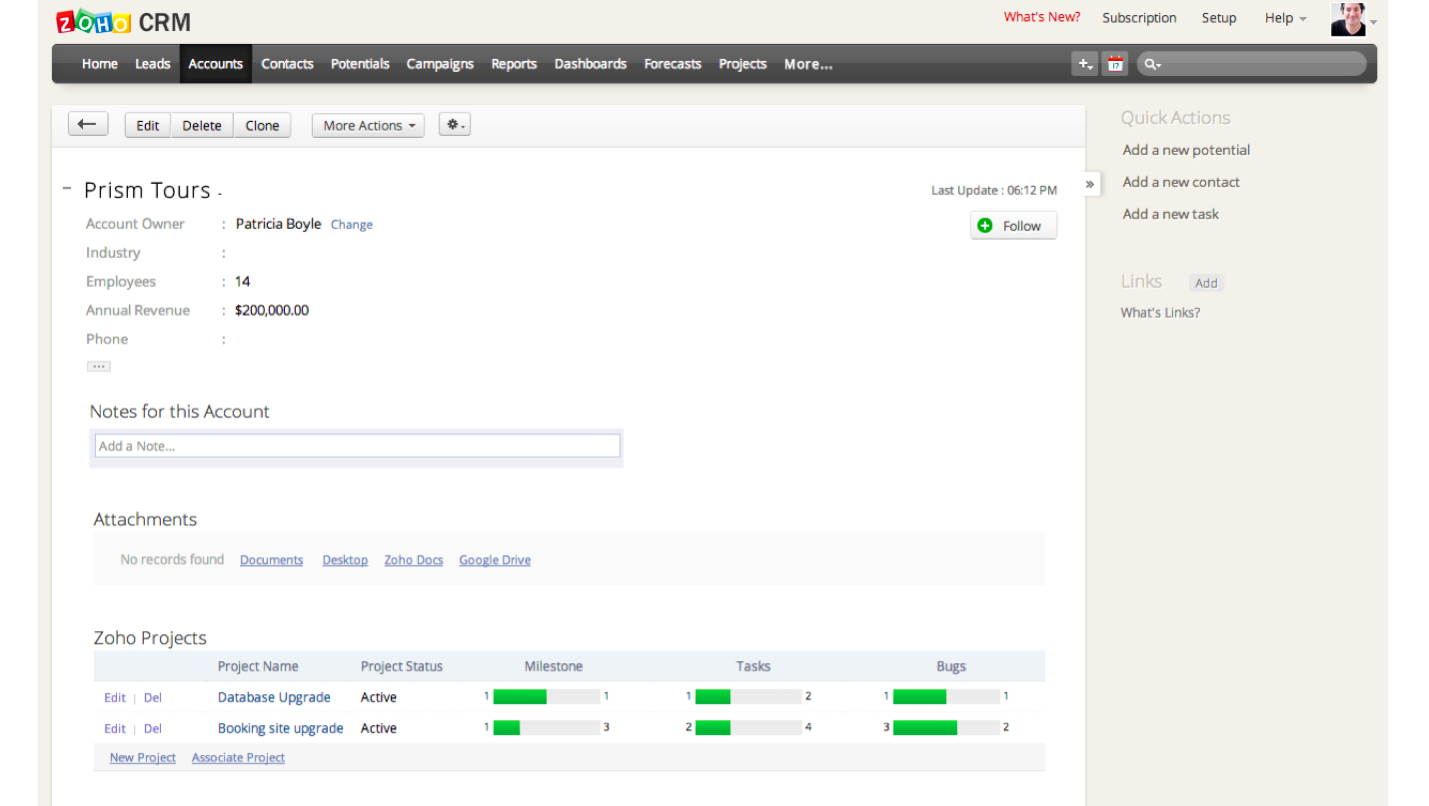Open the What's New? link

[1042, 17]
